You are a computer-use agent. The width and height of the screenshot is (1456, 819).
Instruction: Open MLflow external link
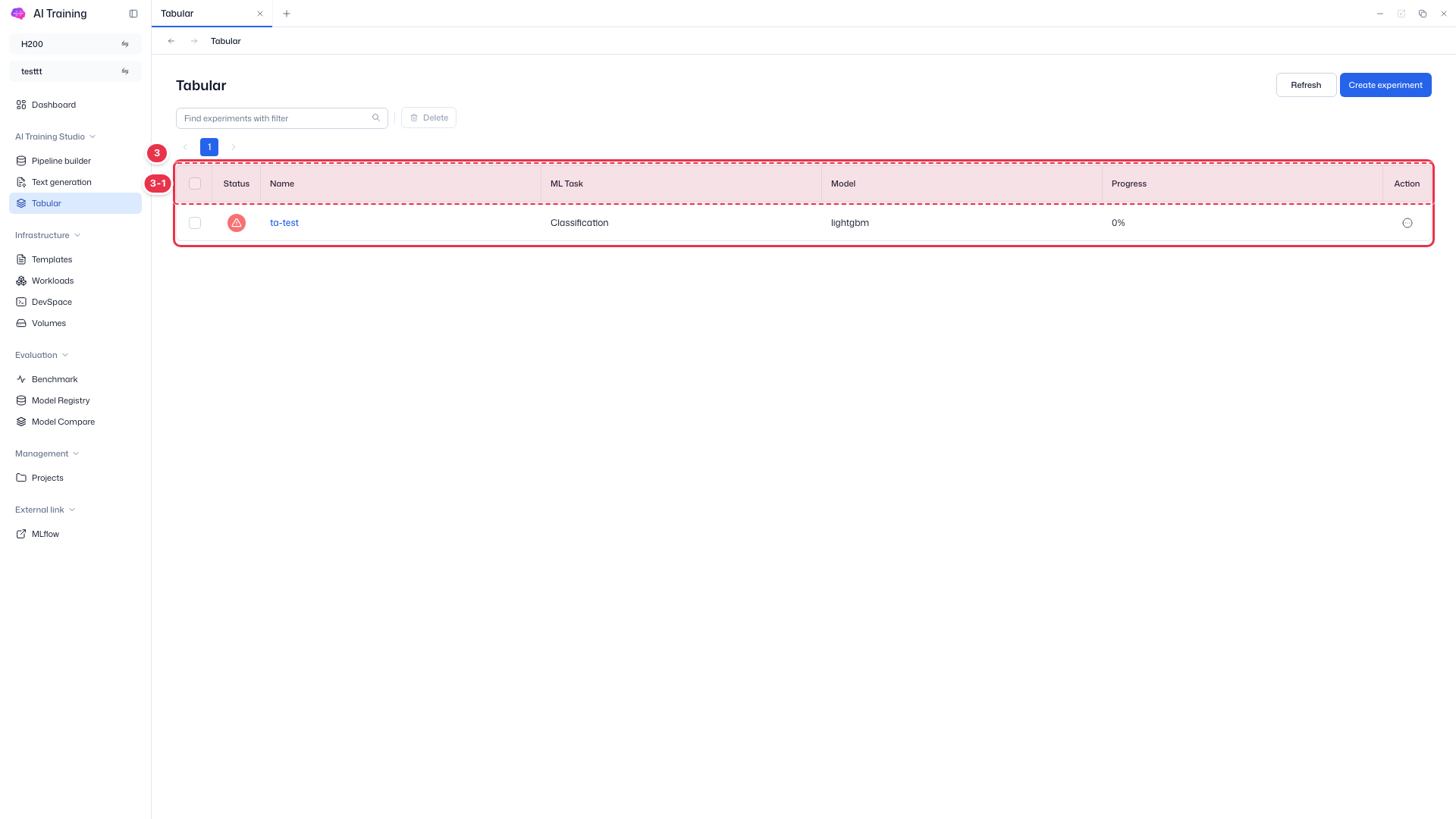[75, 534]
